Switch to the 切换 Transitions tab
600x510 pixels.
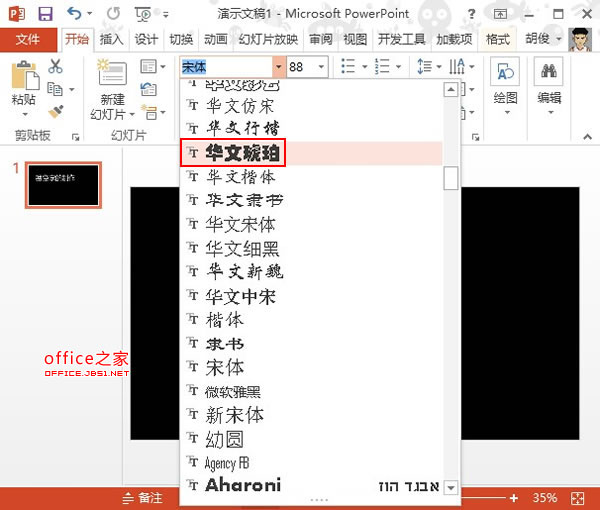tap(181, 39)
